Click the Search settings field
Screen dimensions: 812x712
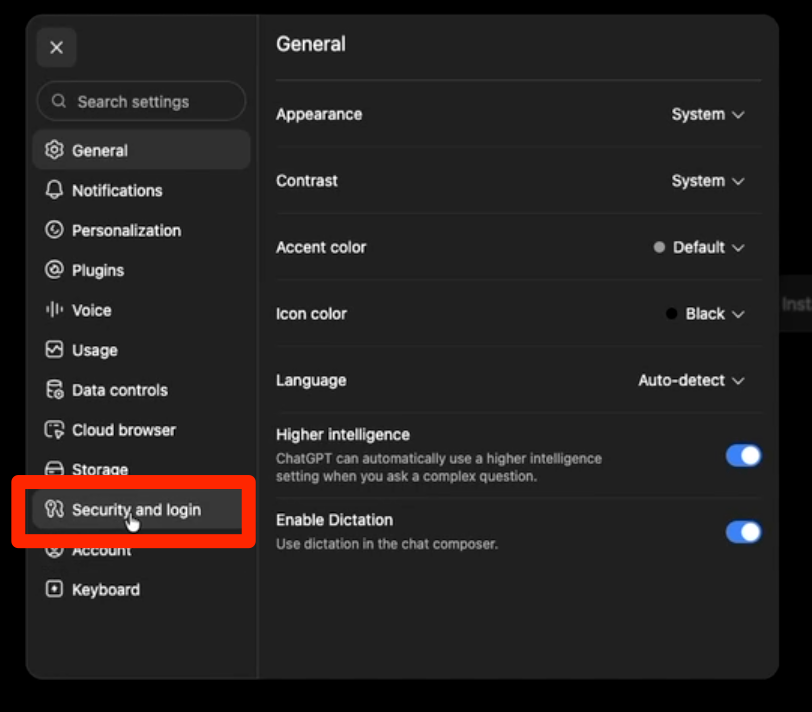(141, 101)
